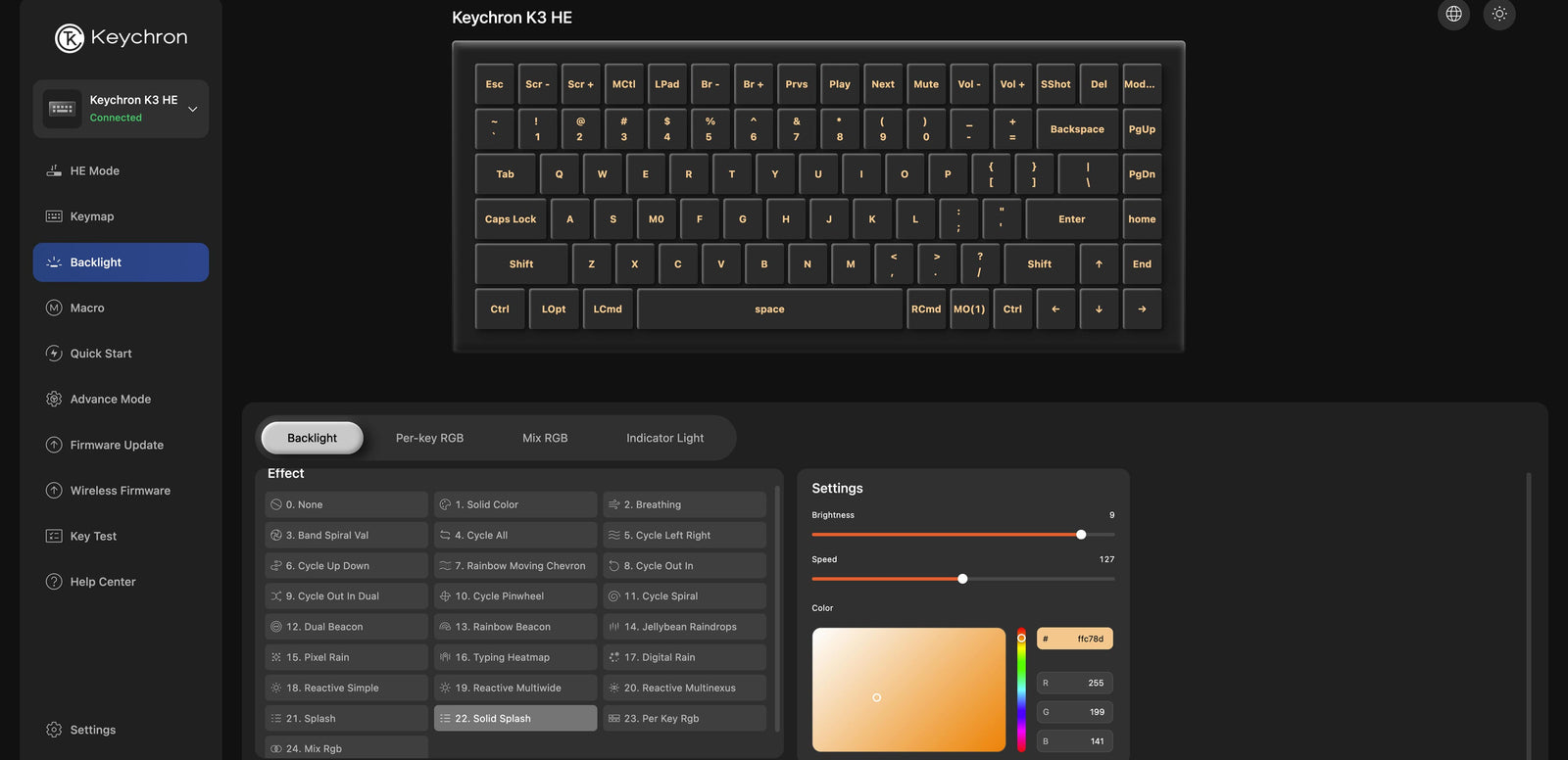Click the SShot key on keyboard preview
1568x760 pixels.
coord(1055,84)
